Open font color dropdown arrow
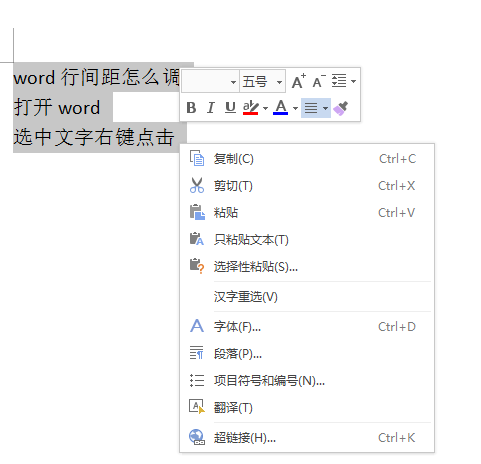The width and height of the screenshot is (481, 464). 295,108
